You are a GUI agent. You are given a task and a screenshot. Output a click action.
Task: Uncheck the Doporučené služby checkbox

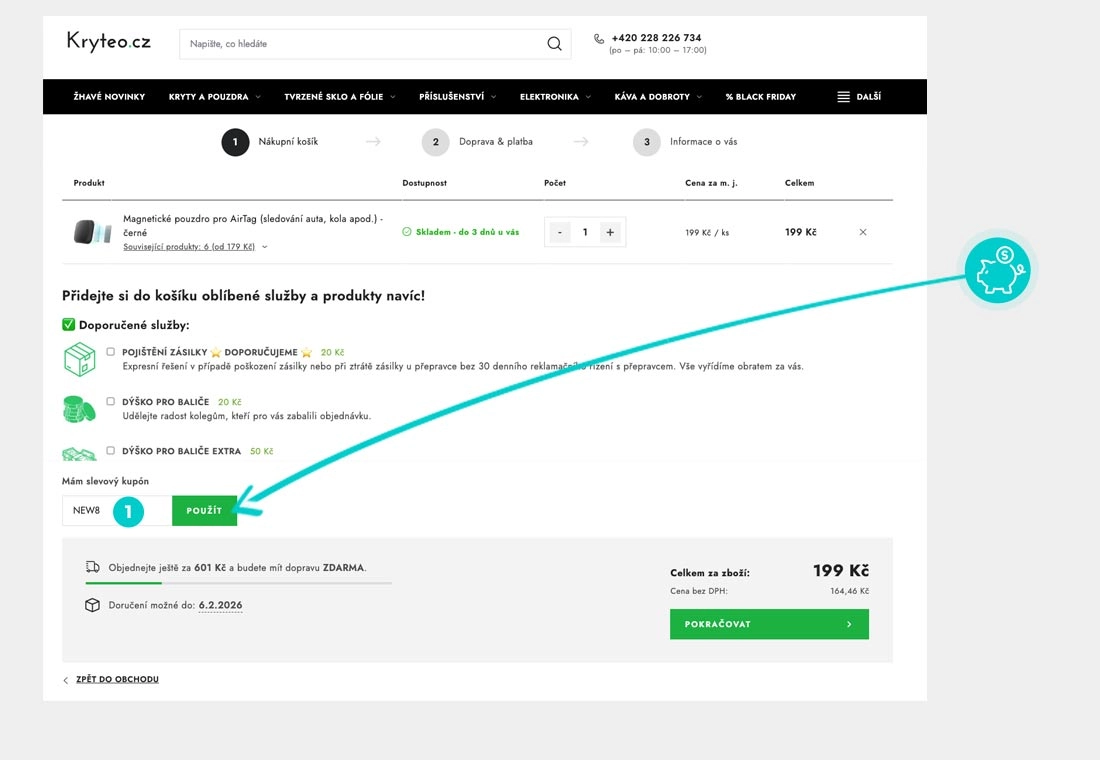68,324
